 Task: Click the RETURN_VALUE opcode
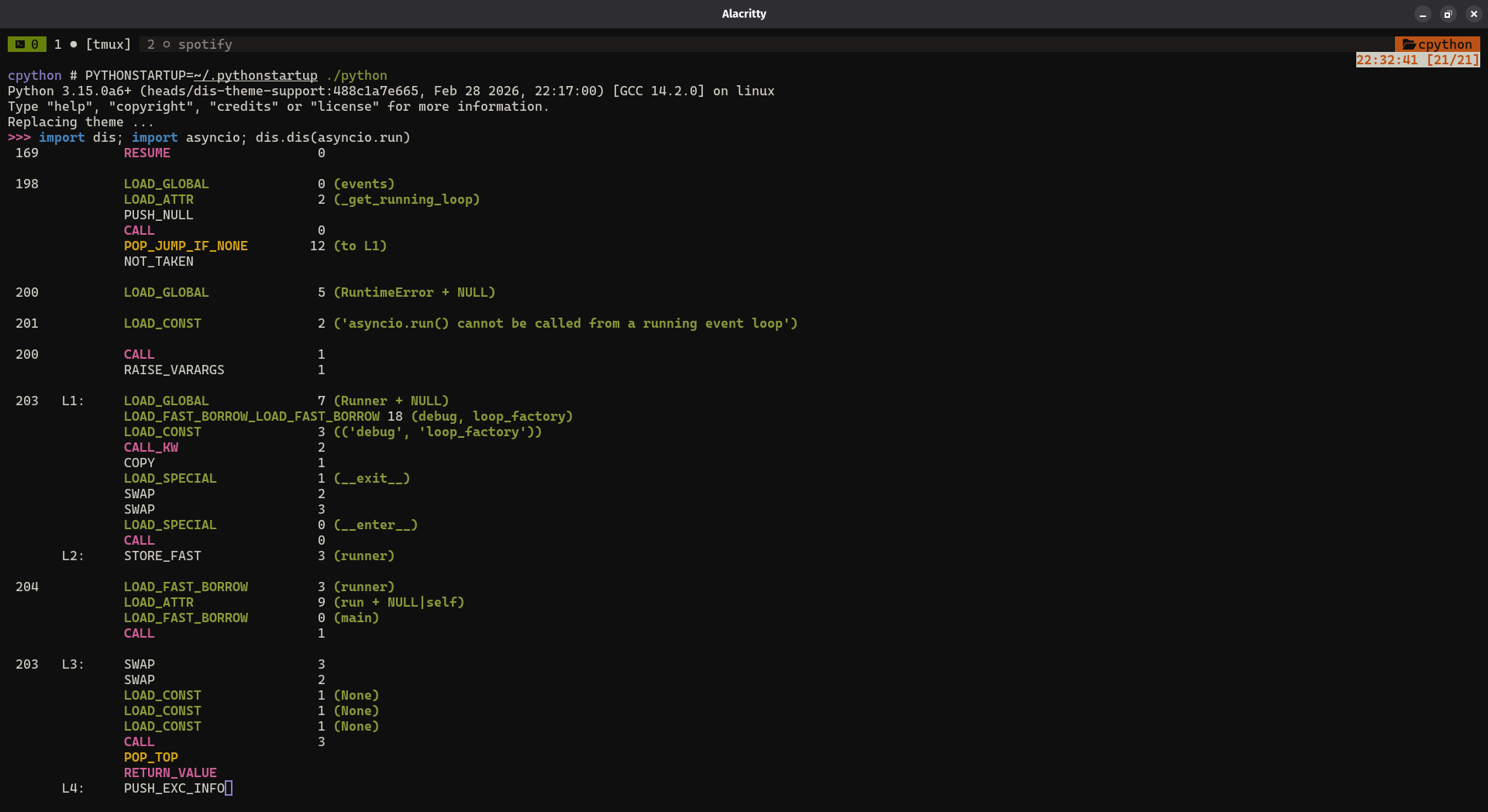pyautogui.click(x=170, y=772)
